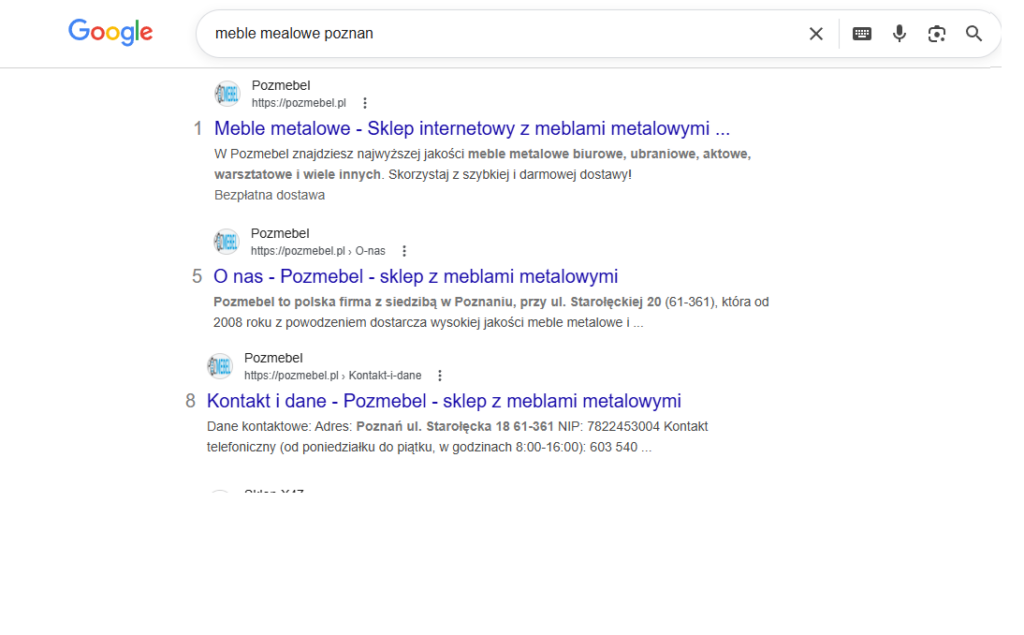Open 'Meble metalowe - Sklep internetowy' result
Image resolution: width=1024 pixels, height=635 pixels.
tap(472, 129)
